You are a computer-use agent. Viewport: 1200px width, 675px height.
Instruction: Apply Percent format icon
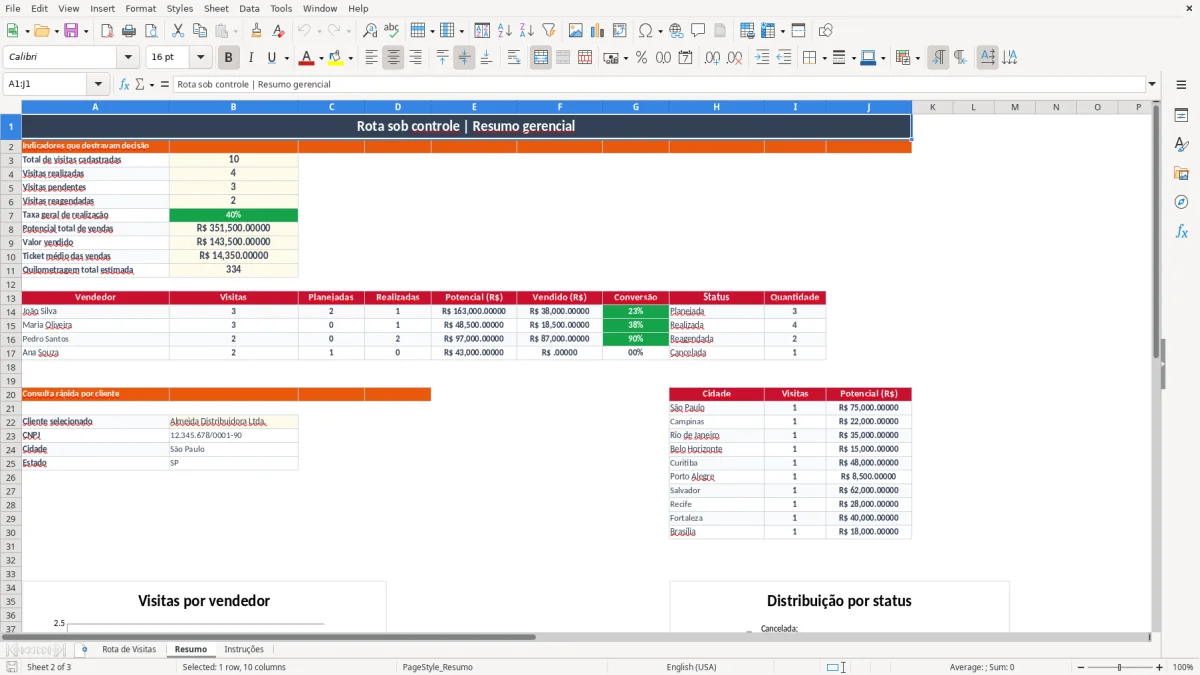641,58
